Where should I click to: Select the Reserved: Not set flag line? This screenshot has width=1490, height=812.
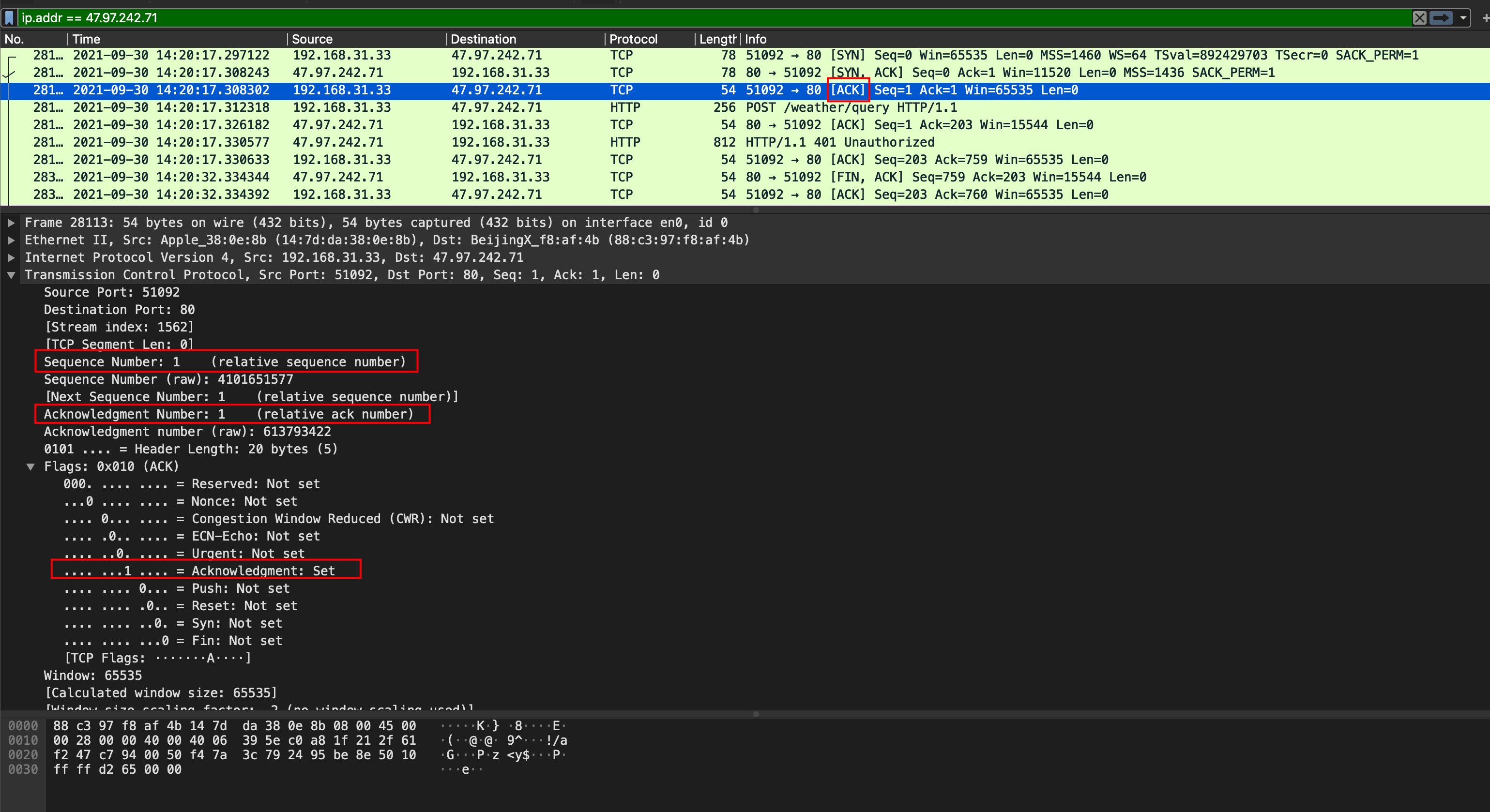[192, 484]
